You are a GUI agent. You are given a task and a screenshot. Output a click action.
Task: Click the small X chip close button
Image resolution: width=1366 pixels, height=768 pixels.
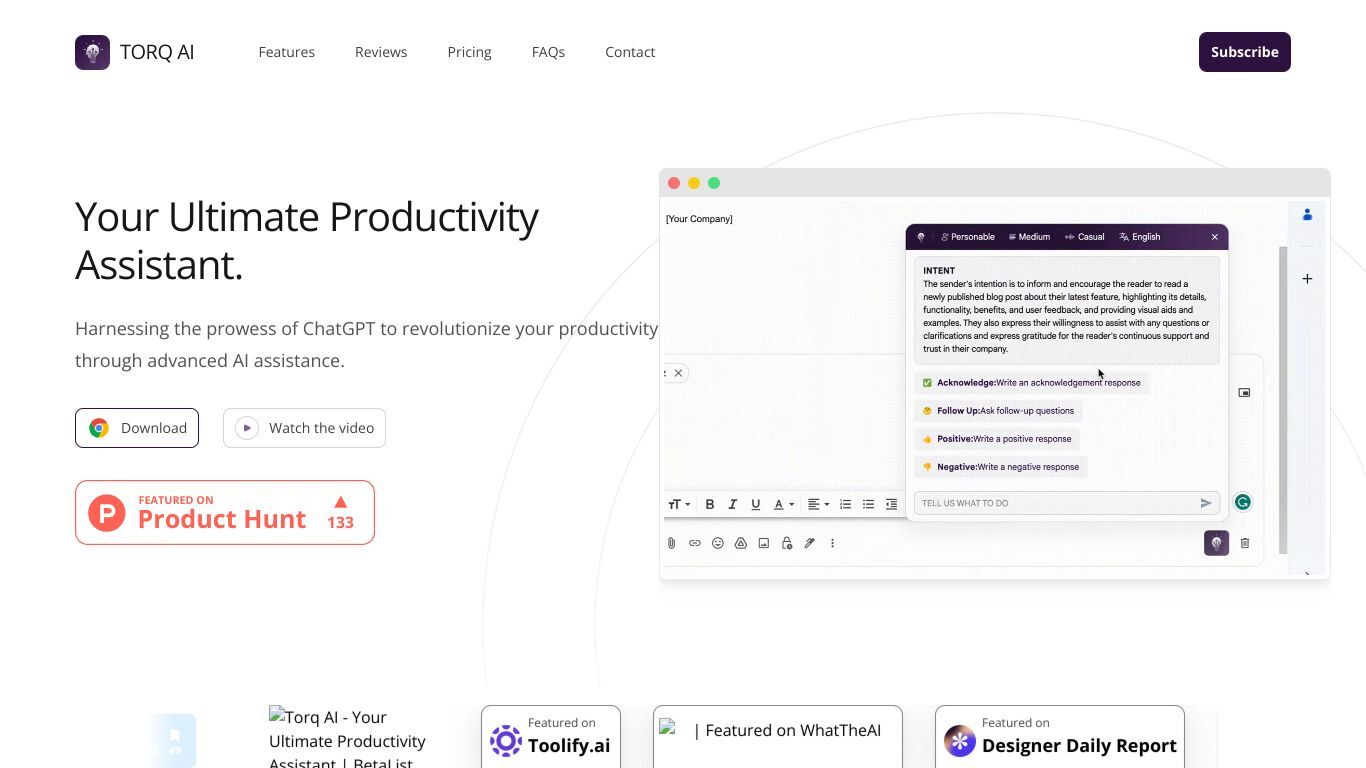[x=678, y=373]
